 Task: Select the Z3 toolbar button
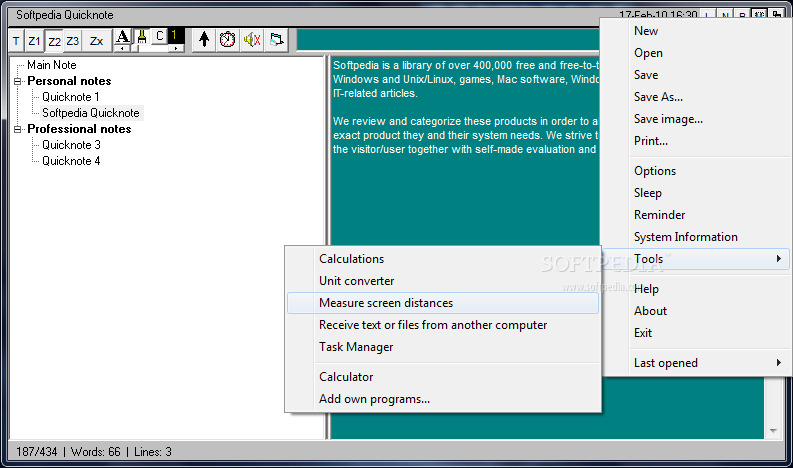tap(73, 41)
